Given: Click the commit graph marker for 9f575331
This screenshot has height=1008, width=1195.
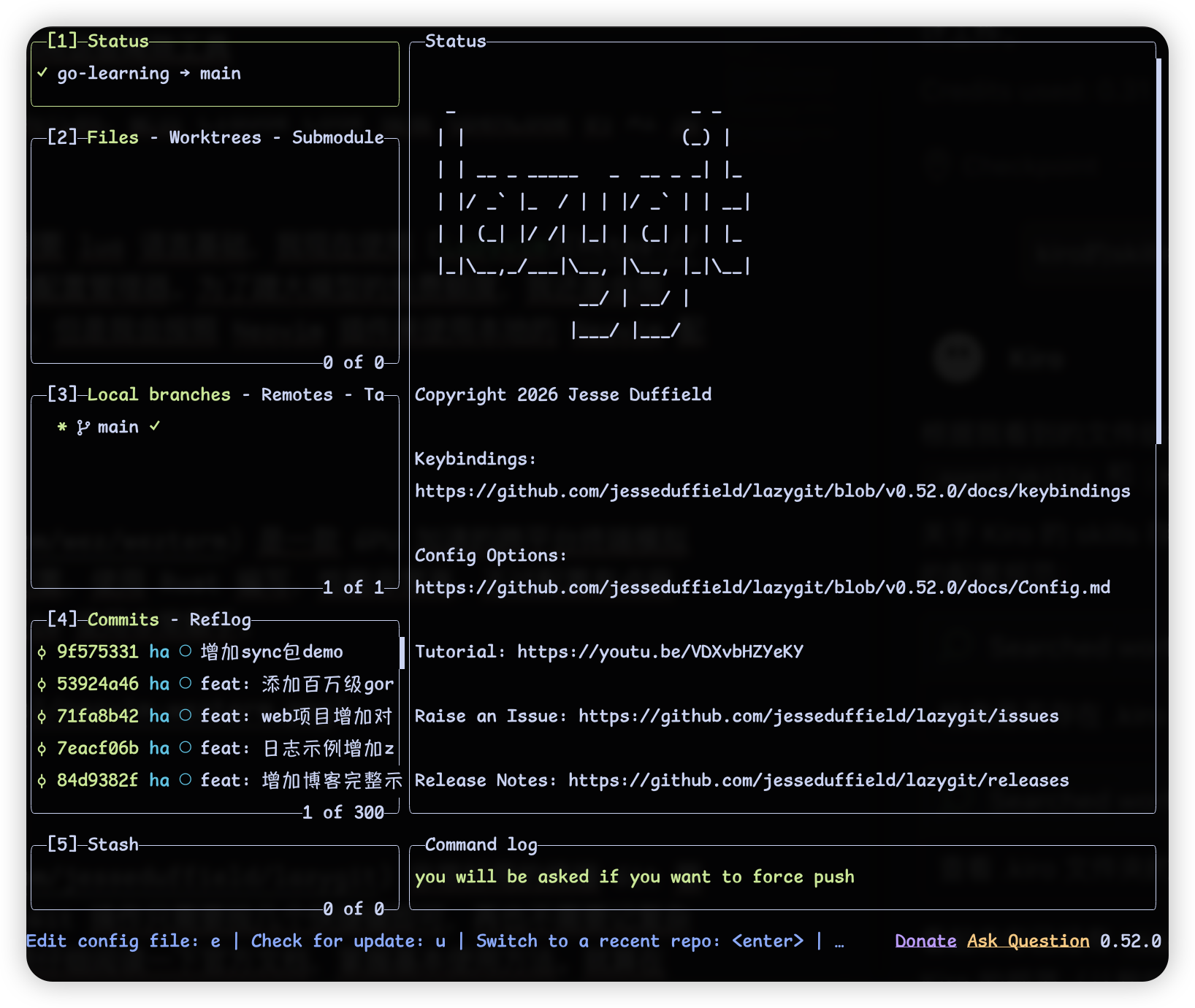Looking at the screenshot, I should pyautogui.click(x=42, y=652).
